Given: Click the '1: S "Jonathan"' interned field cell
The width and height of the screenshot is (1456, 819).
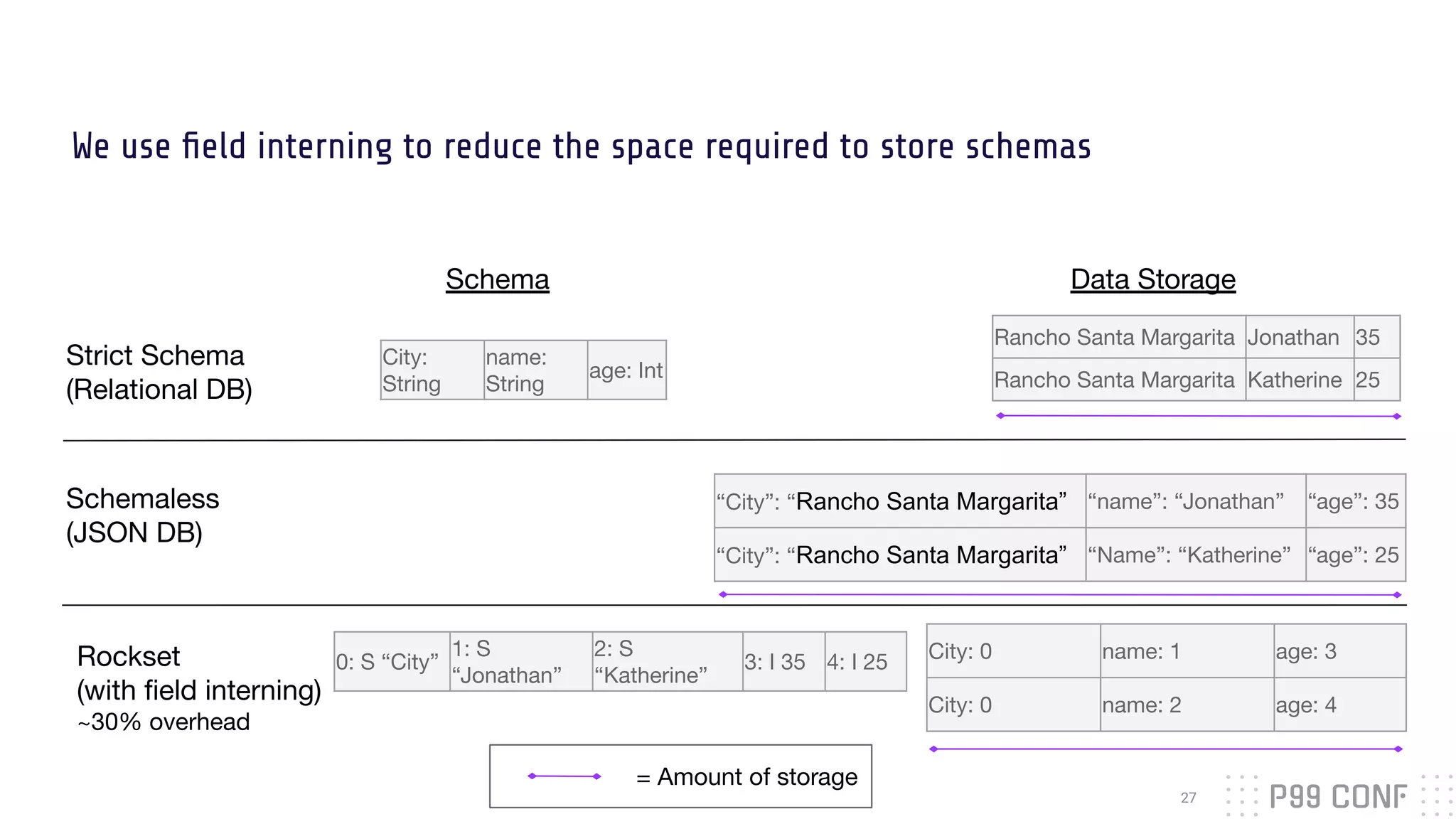Looking at the screenshot, I should coord(521,661).
